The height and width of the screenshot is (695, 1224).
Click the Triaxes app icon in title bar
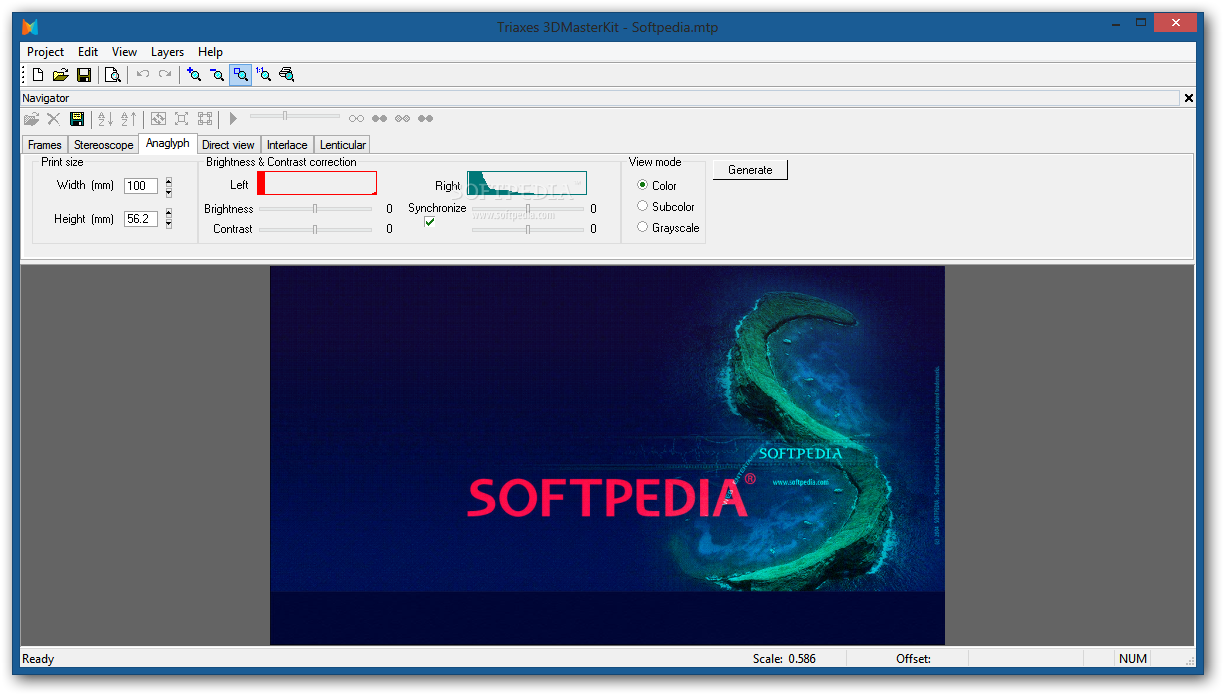(31, 27)
